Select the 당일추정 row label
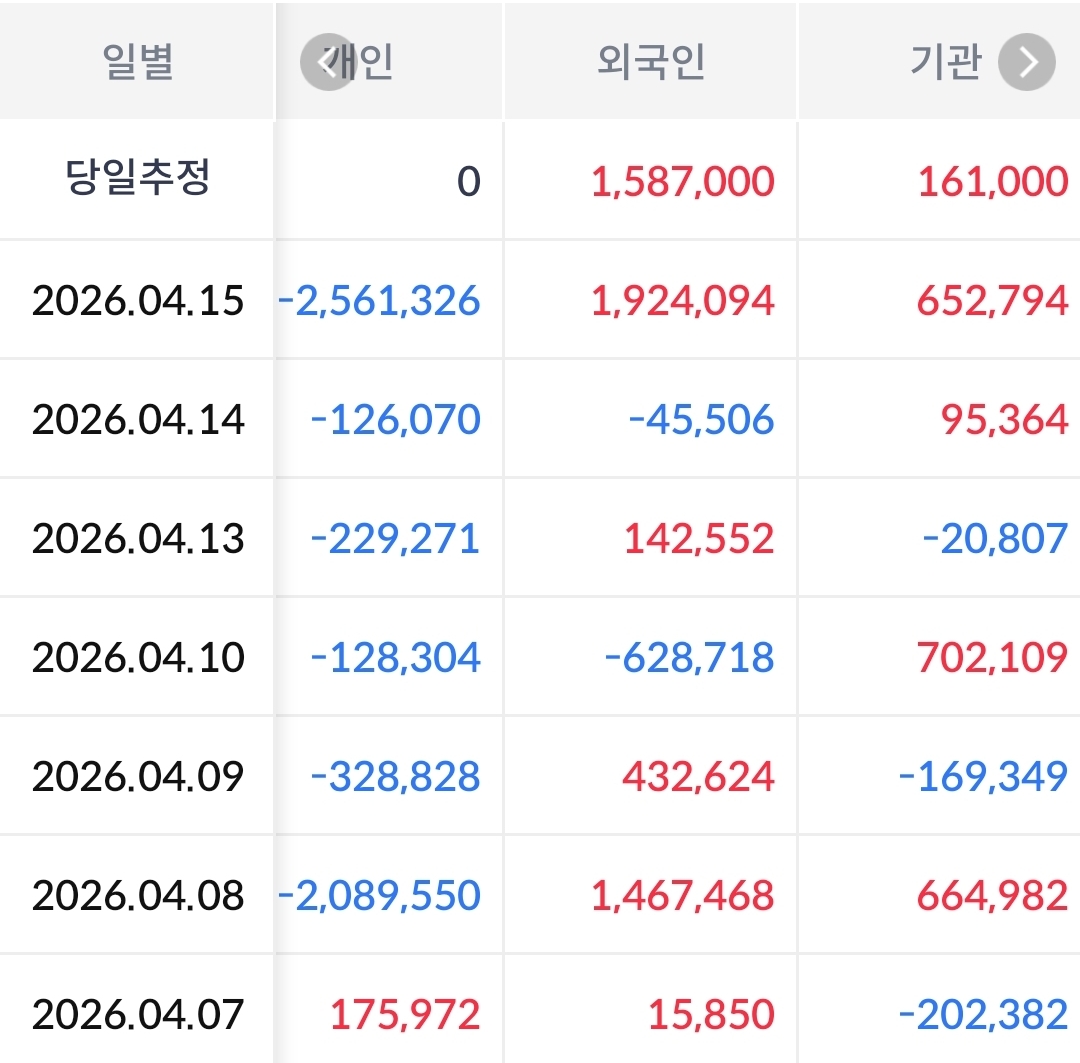1080x1063 pixels. (138, 180)
